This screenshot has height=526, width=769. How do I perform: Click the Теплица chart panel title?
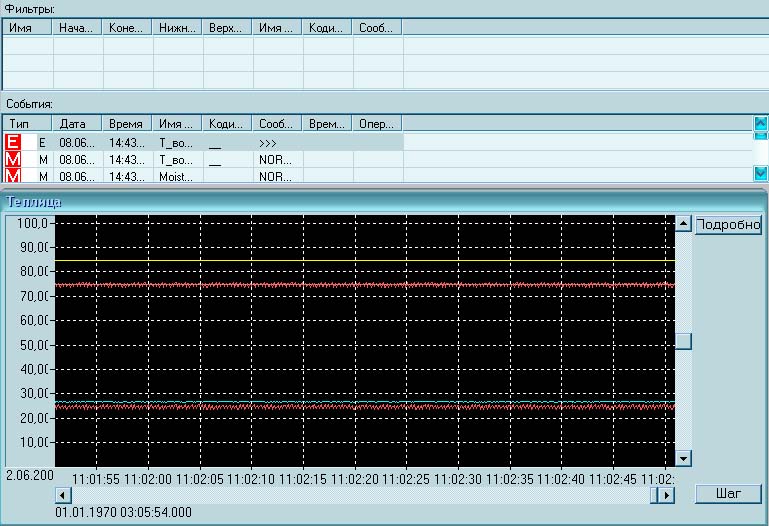click(35, 201)
